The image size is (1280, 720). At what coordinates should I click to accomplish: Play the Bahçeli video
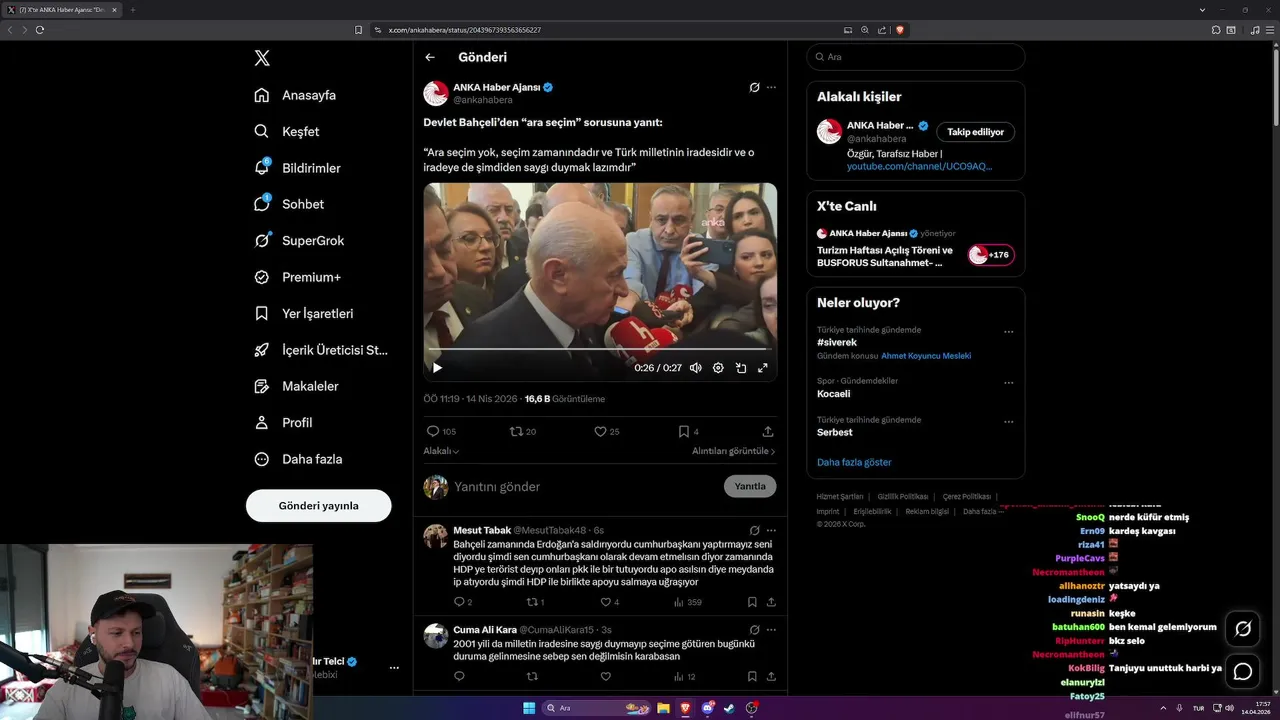pyautogui.click(x=437, y=368)
